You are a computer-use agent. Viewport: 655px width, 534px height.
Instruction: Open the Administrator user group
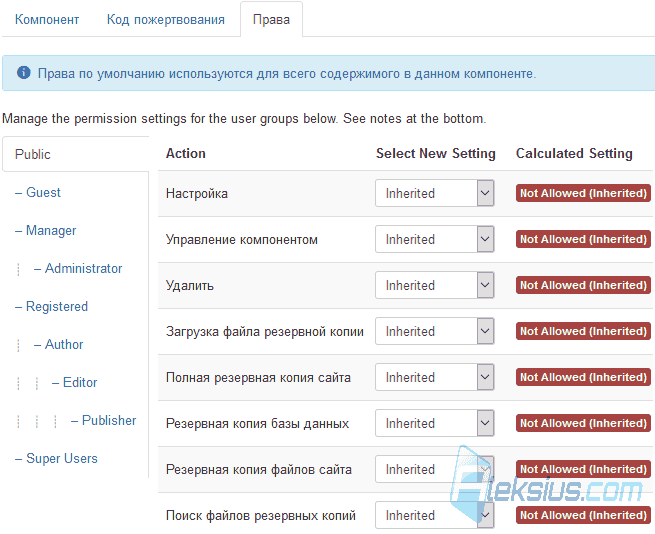(83, 268)
